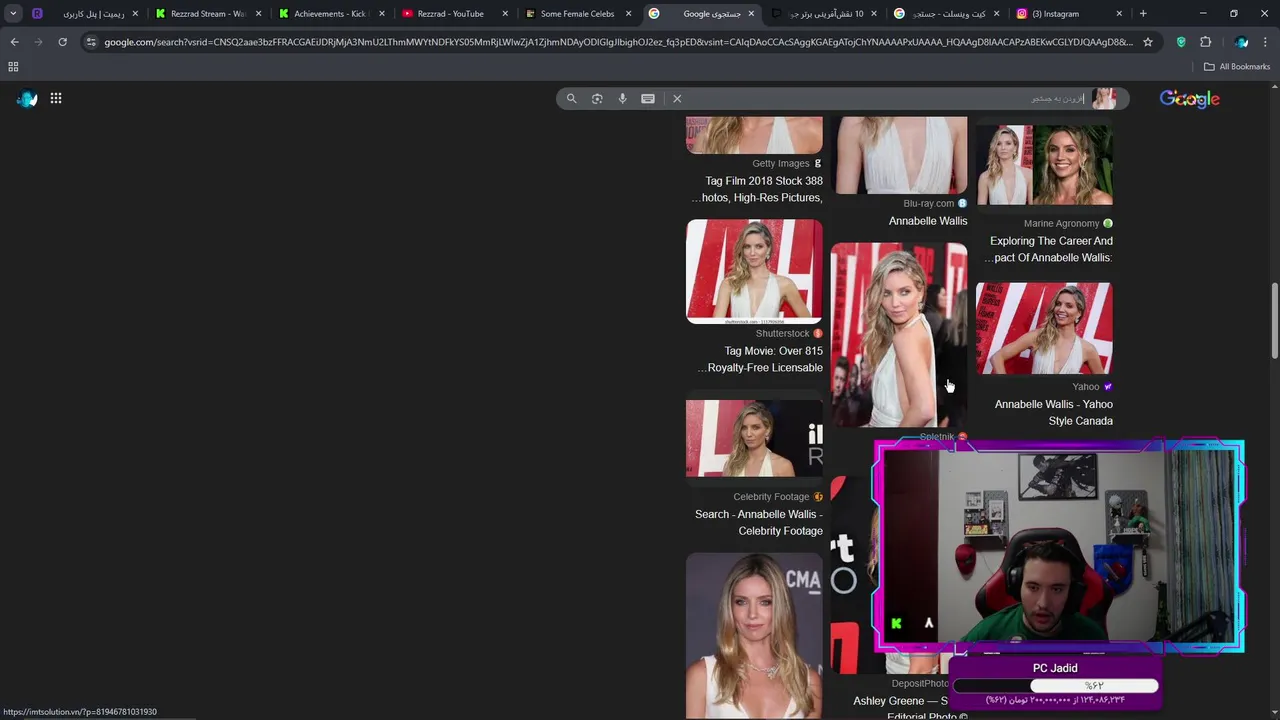1280x720 pixels.
Task: Open Search - Annabelle Wallis - Celebrity Footage link
Action: [759, 522]
